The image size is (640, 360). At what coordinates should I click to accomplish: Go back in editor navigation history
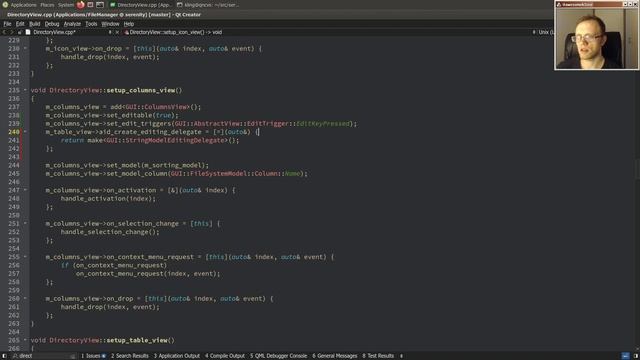pyautogui.click(x=4, y=32)
